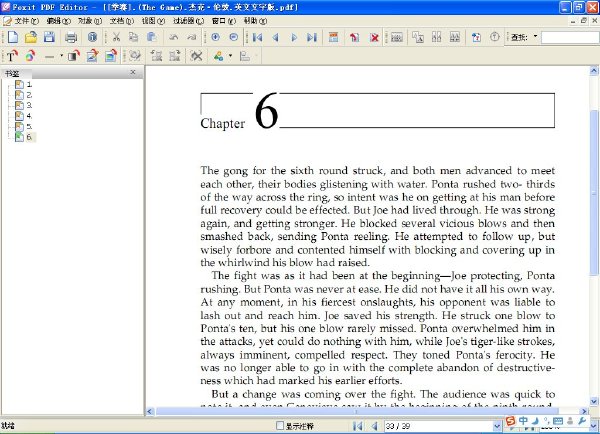Click the Copy icon in the toolbar
This screenshot has height=434, width=600.
pyautogui.click(x=134, y=37)
